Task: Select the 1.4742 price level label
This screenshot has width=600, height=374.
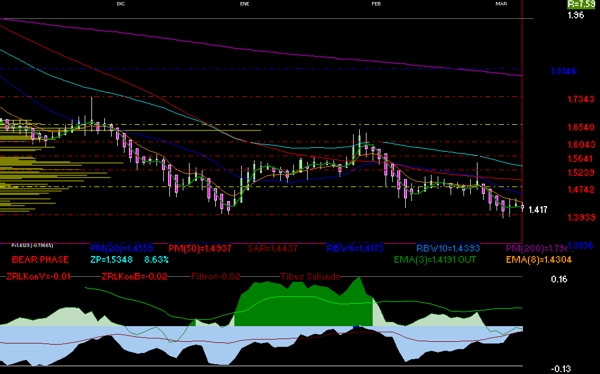Action: point(582,189)
